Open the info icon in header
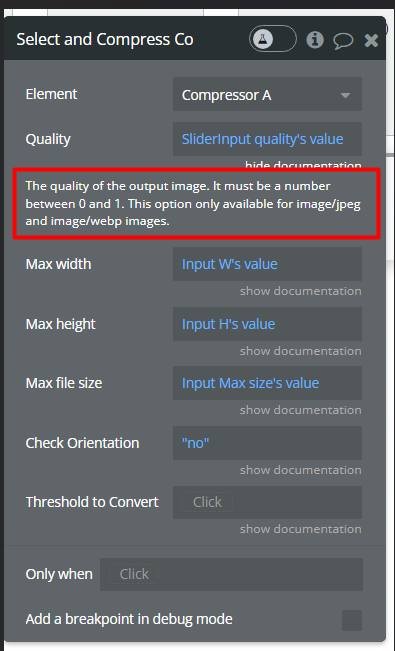395x651 pixels. (x=315, y=40)
